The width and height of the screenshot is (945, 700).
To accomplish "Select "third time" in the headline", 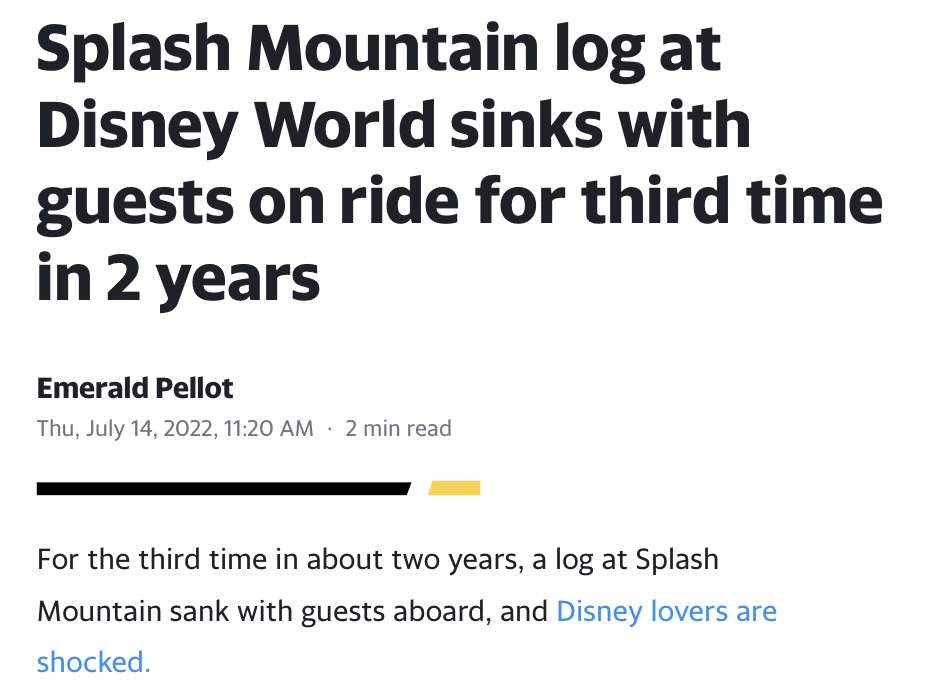I will tap(733, 199).
